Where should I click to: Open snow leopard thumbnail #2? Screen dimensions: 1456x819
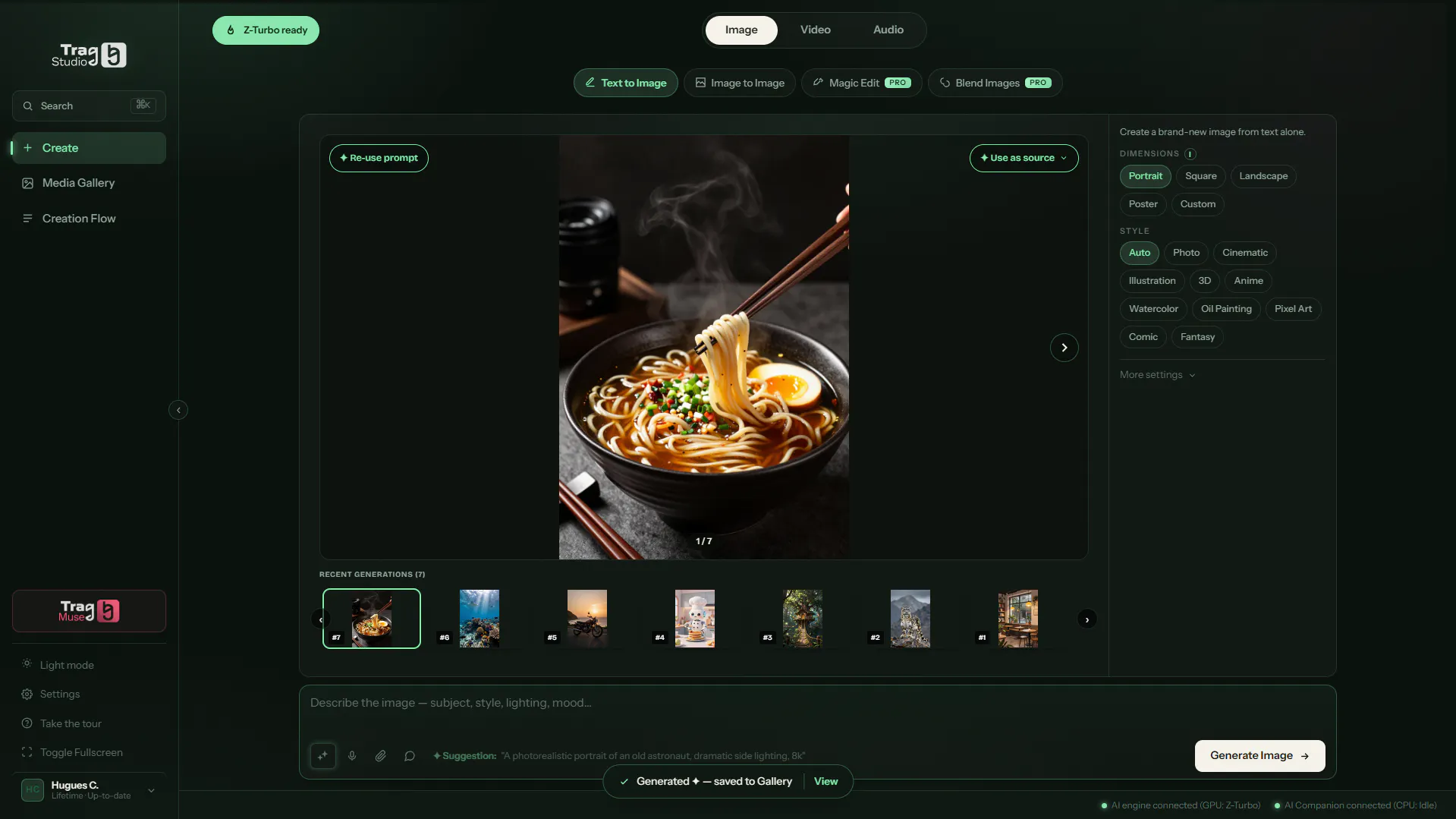pyautogui.click(x=910, y=619)
